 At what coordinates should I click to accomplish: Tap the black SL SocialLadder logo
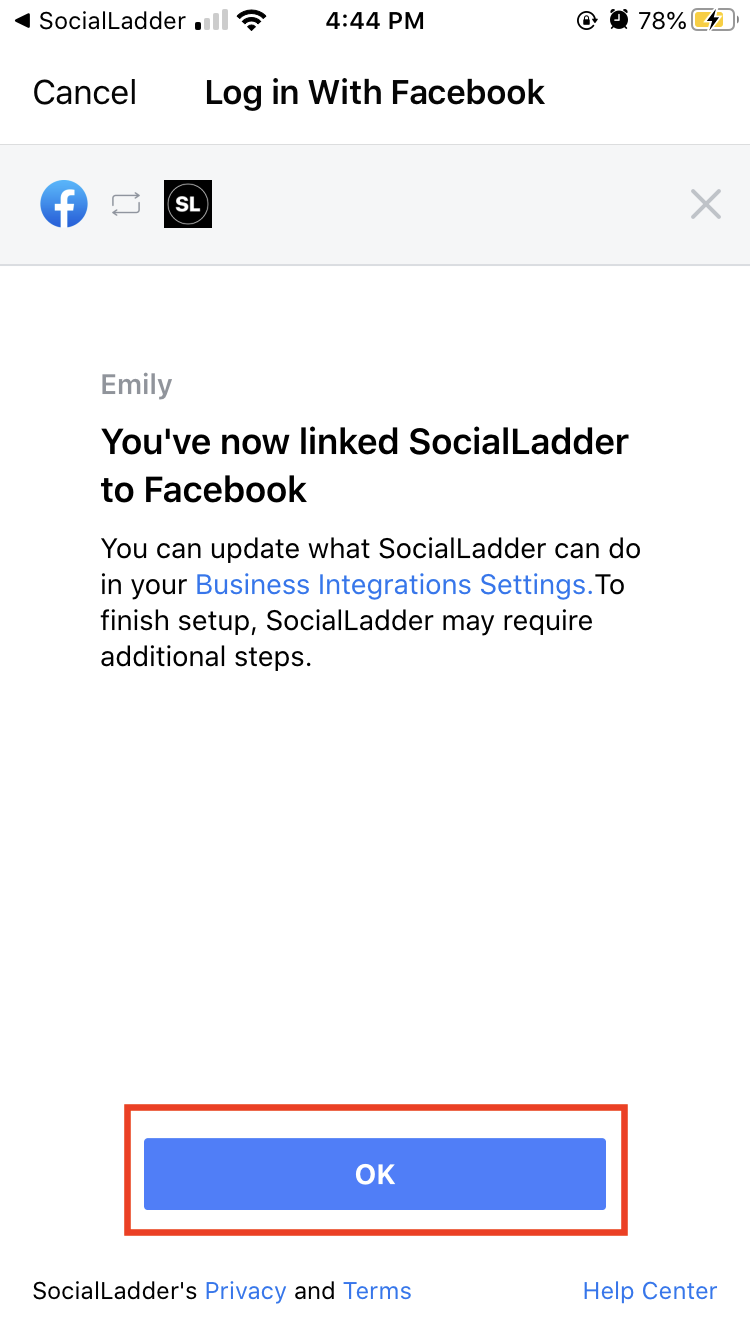pyautogui.click(x=188, y=204)
